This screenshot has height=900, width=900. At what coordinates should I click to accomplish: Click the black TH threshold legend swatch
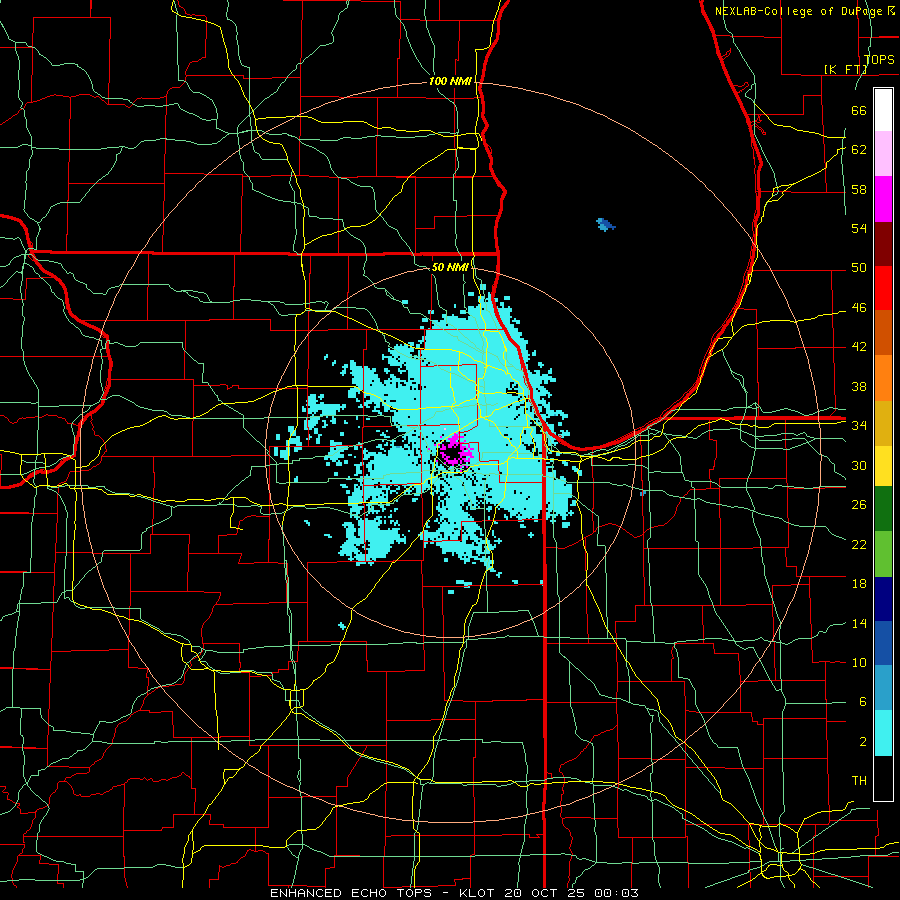883,777
